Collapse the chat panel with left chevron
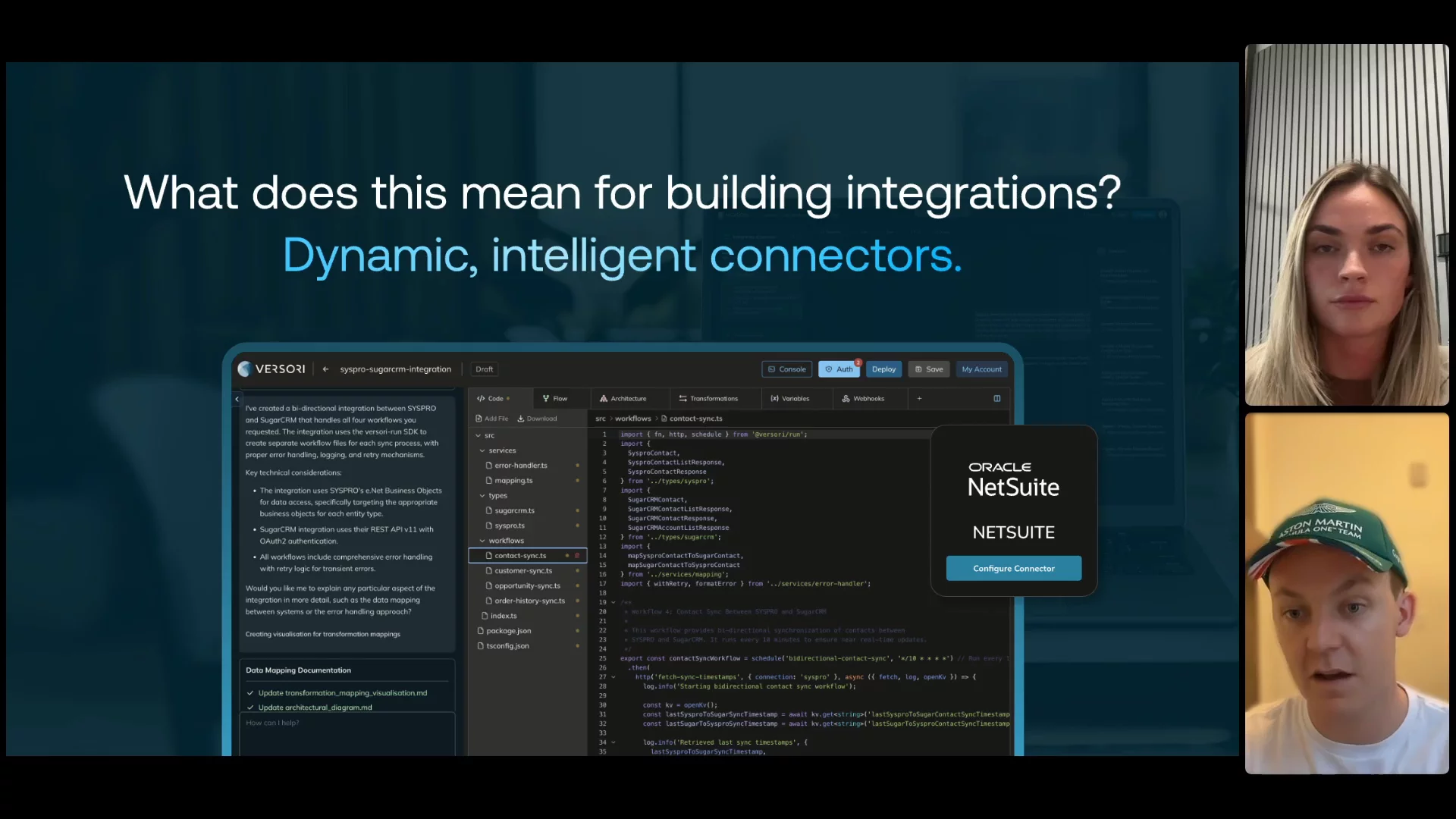 pyautogui.click(x=237, y=399)
